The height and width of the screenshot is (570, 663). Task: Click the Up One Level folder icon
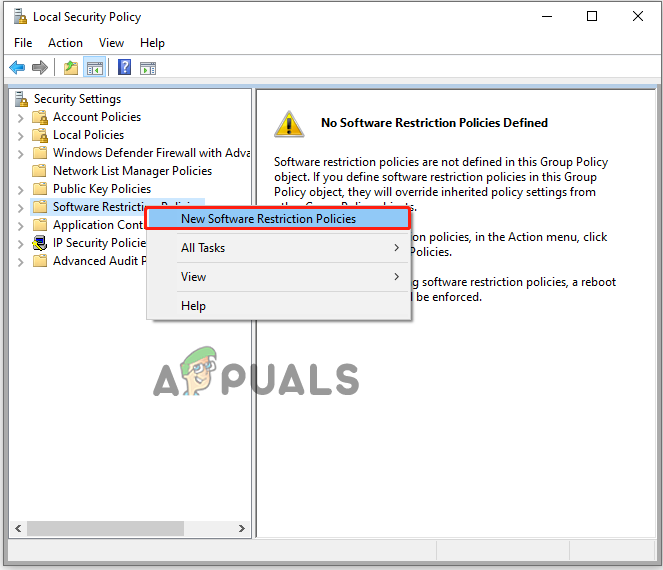71,68
